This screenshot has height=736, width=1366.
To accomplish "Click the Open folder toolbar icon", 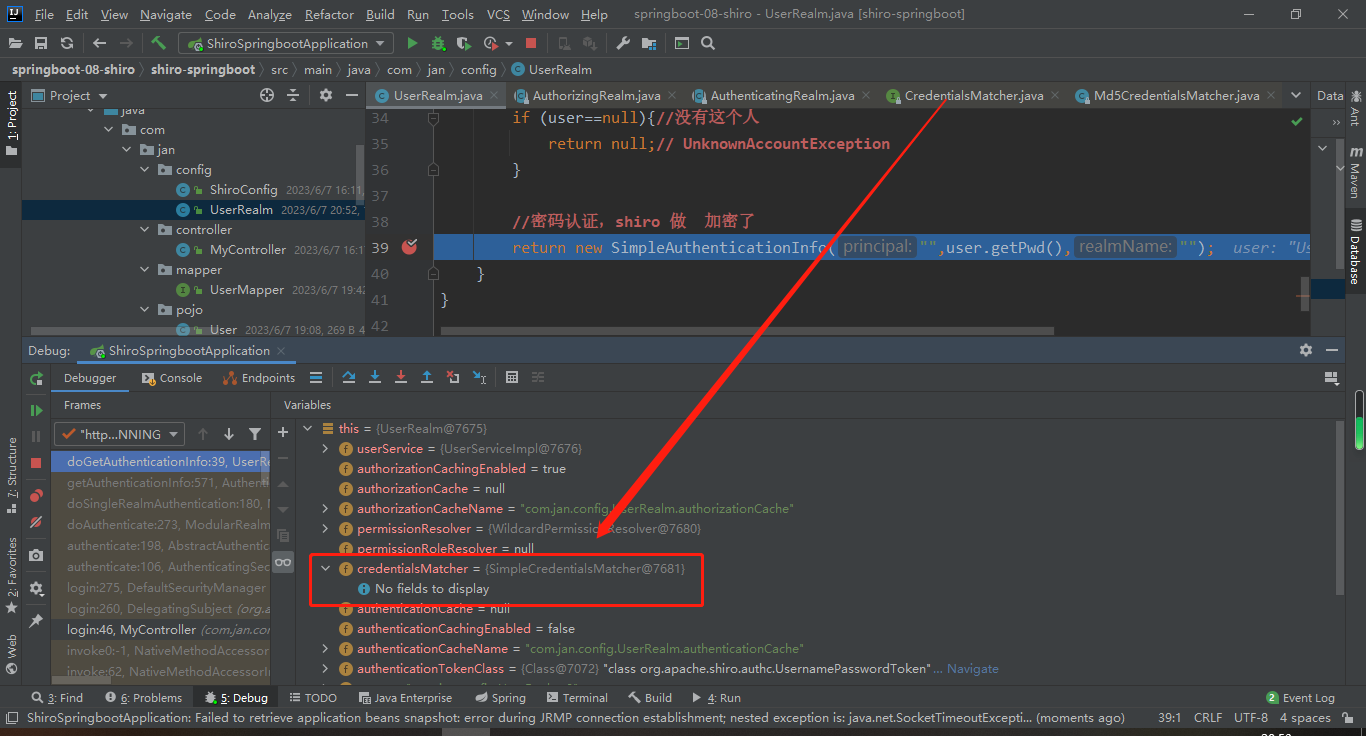I will 15,43.
